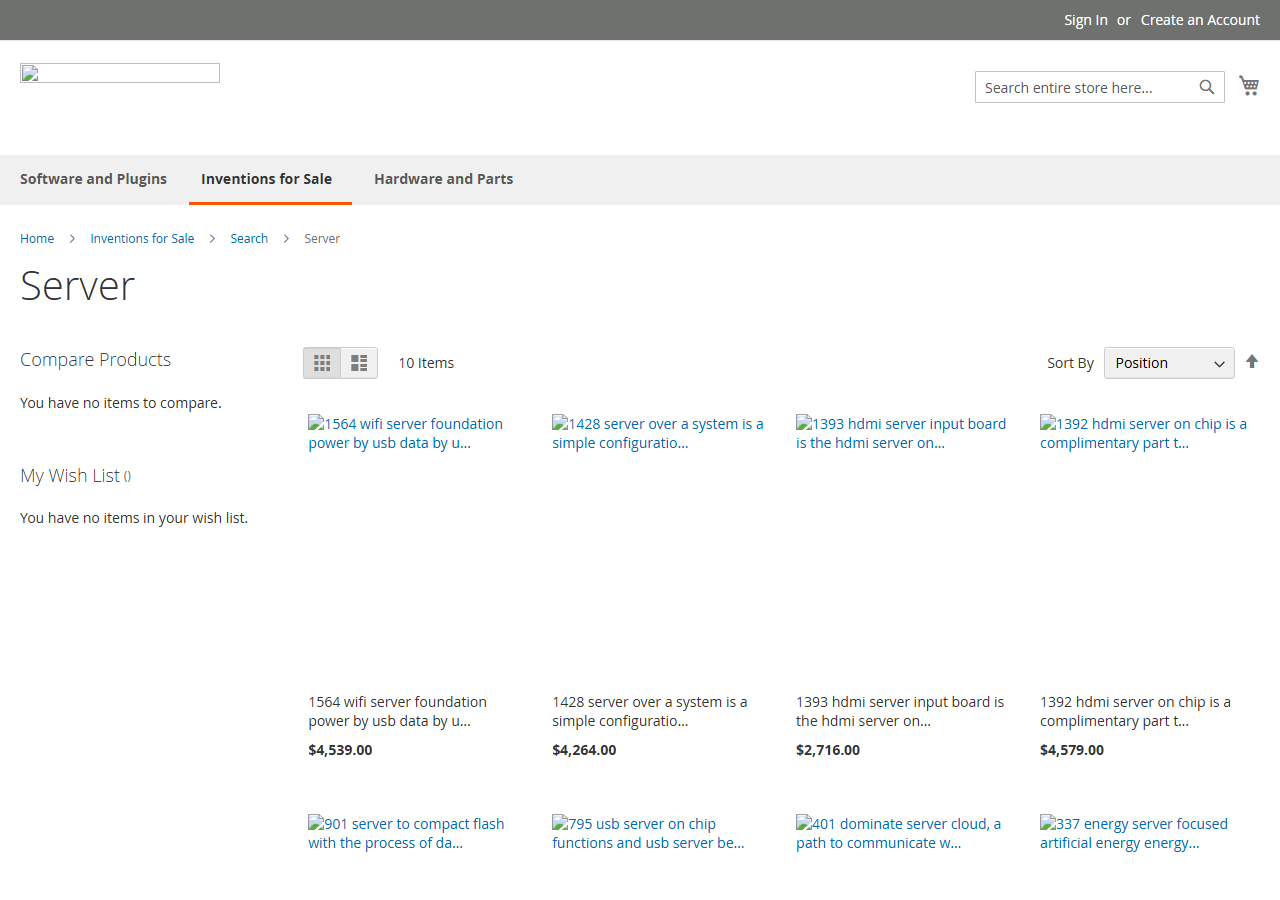Switch to grid view mode
This screenshot has height=900, width=1280.
click(x=322, y=363)
